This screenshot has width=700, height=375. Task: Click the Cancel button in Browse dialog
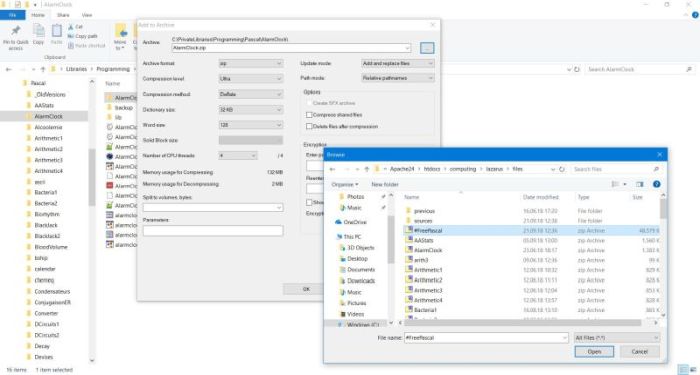[x=639, y=352]
